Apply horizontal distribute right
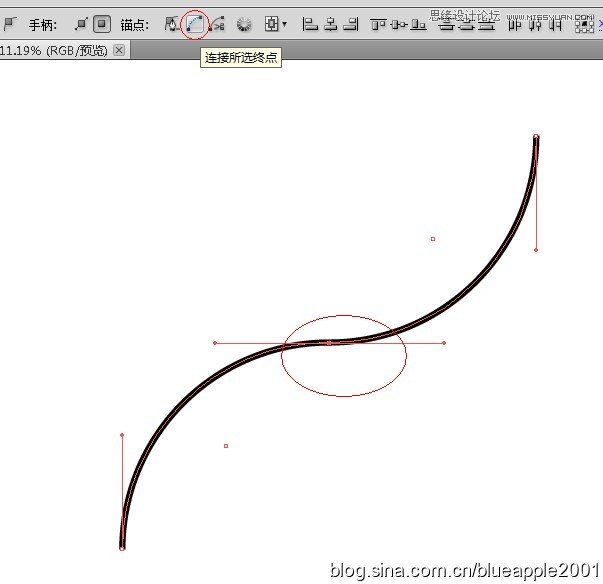This screenshot has height=584, width=603. [x=556, y=25]
